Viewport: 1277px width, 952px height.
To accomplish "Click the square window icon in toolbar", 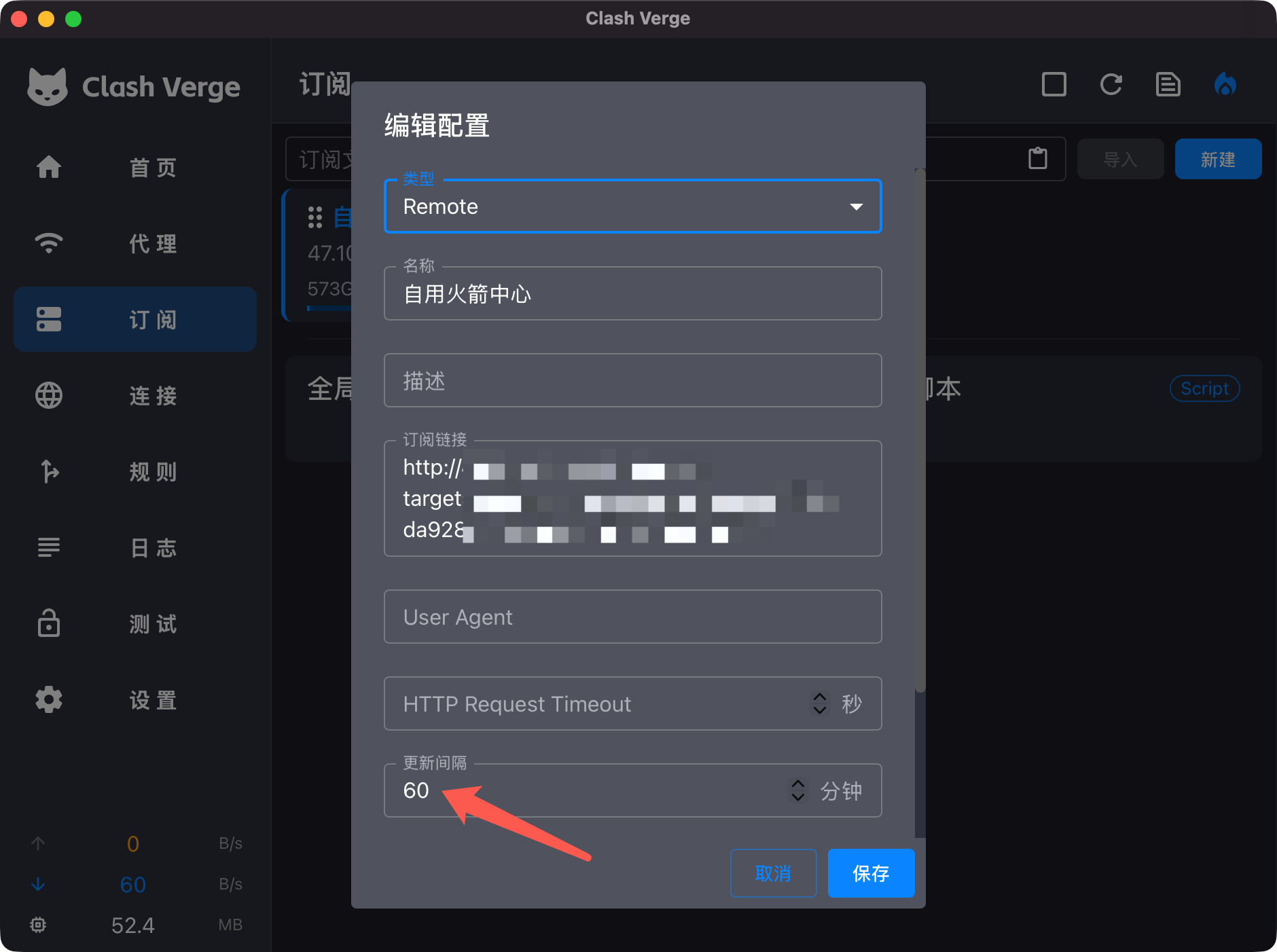I will point(1054,85).
